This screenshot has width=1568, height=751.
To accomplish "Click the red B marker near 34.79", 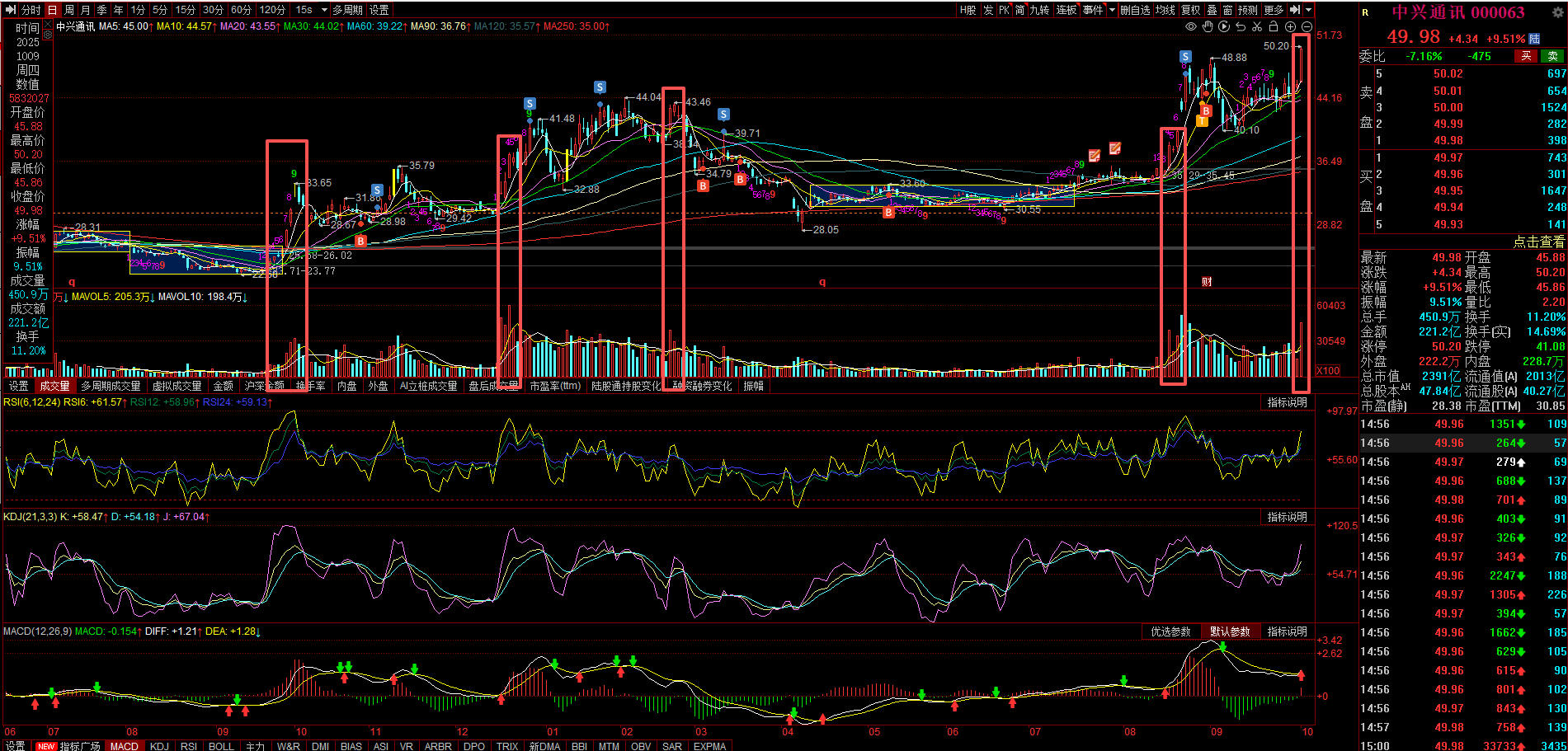I will [703, 186].
